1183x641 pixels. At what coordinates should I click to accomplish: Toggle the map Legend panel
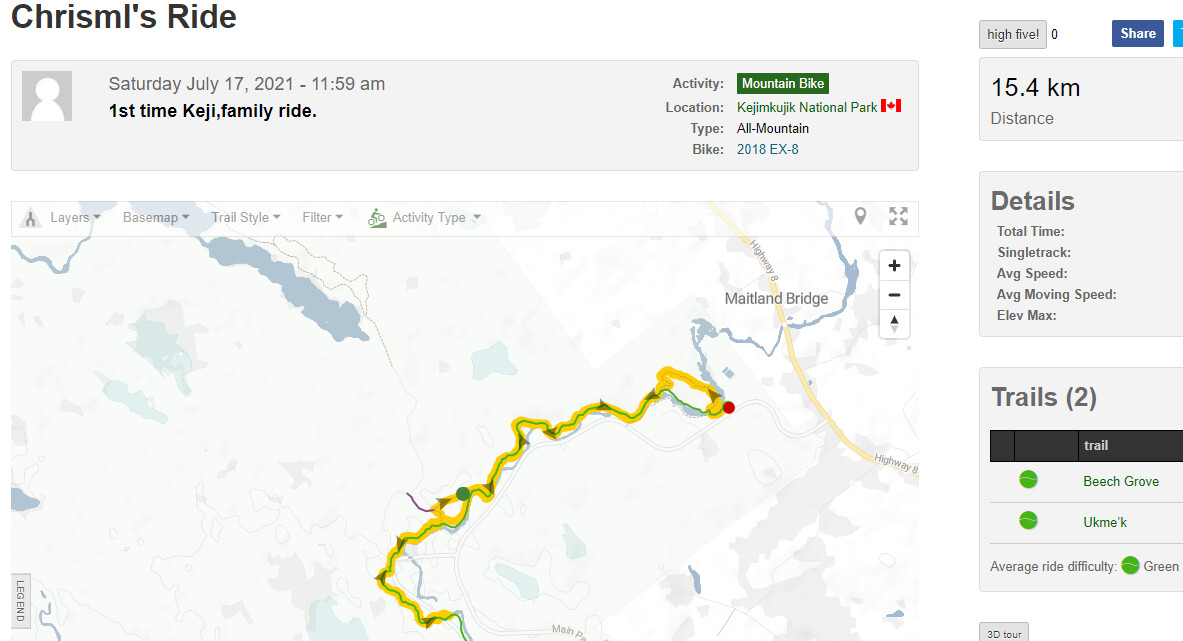point(20,599)
